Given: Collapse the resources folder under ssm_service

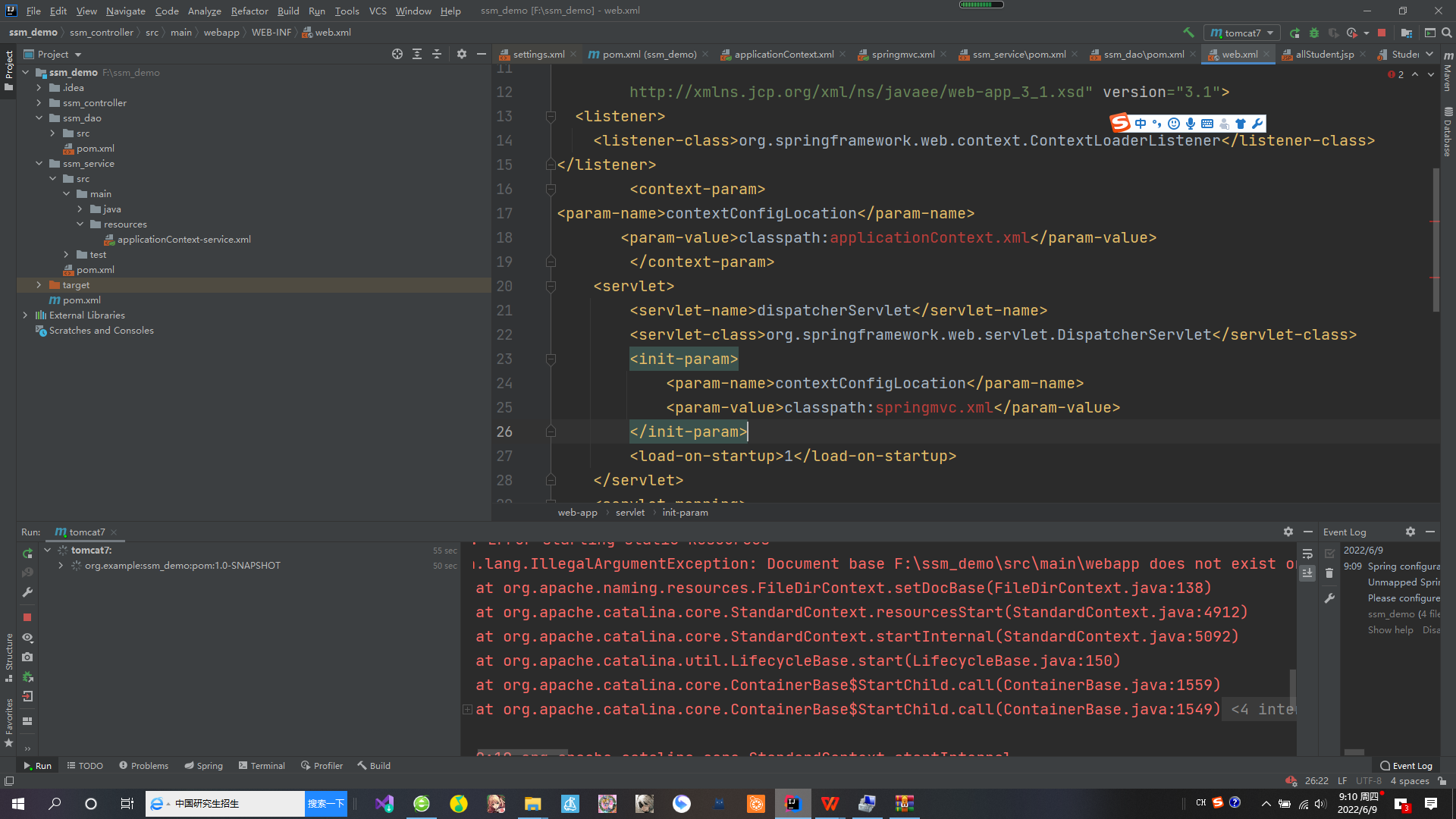Looking at the screenshot, I should tap(80, 224).
